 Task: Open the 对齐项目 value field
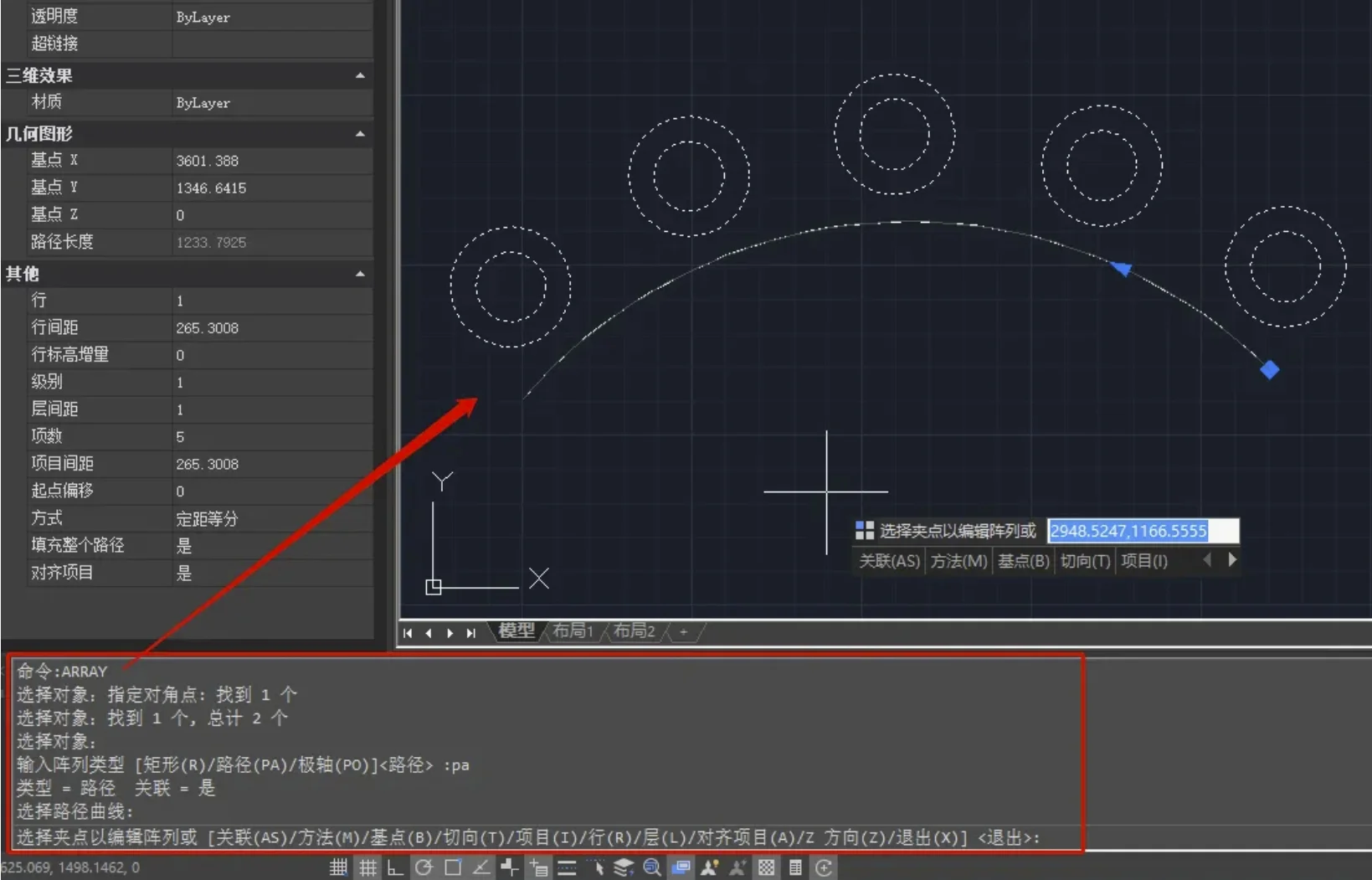(272, 573)
